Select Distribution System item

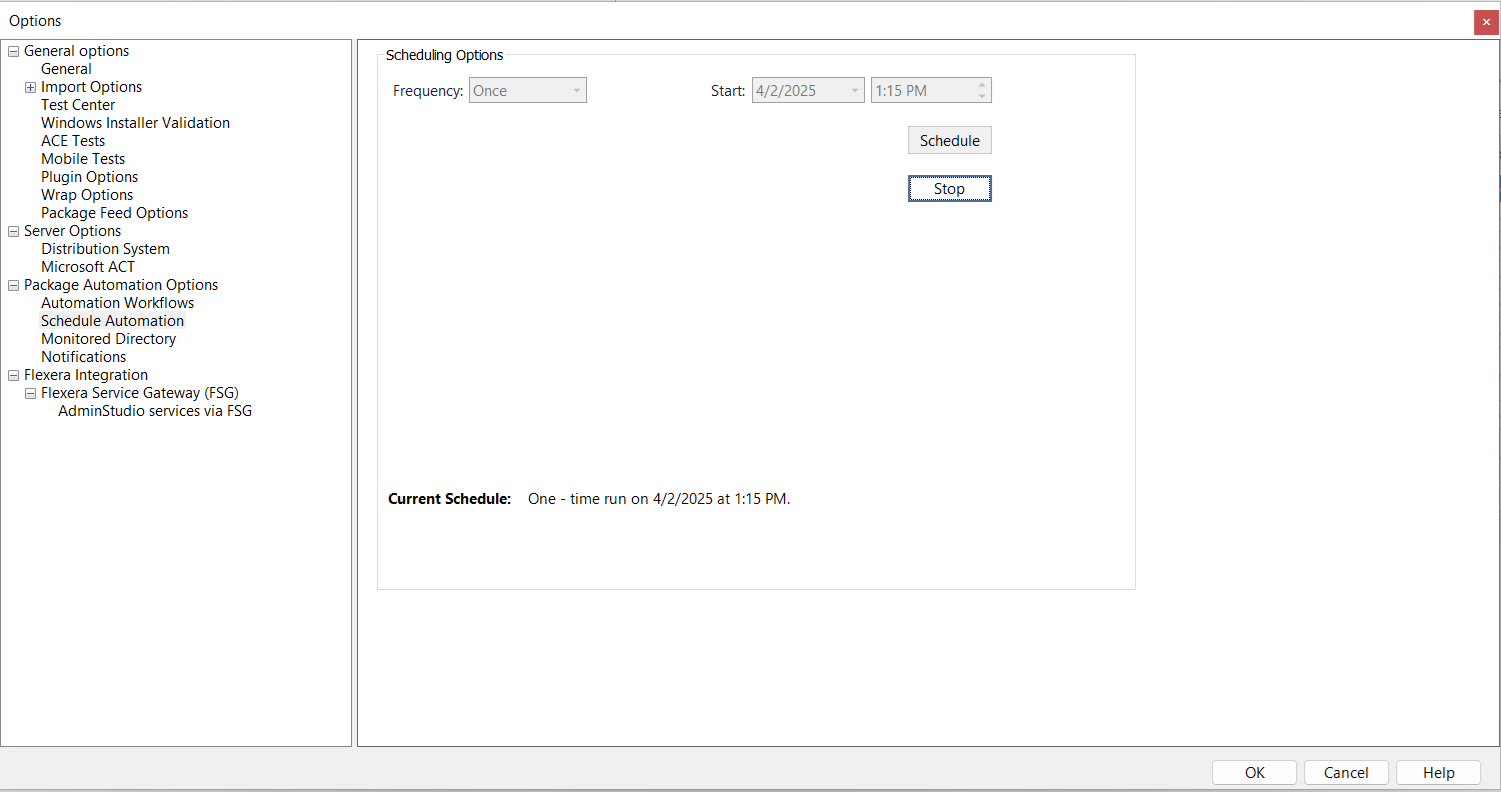click(105, 249)
